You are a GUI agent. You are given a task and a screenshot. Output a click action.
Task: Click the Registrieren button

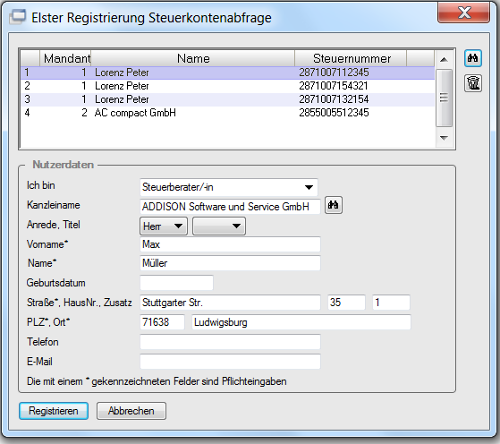[54, 411]
